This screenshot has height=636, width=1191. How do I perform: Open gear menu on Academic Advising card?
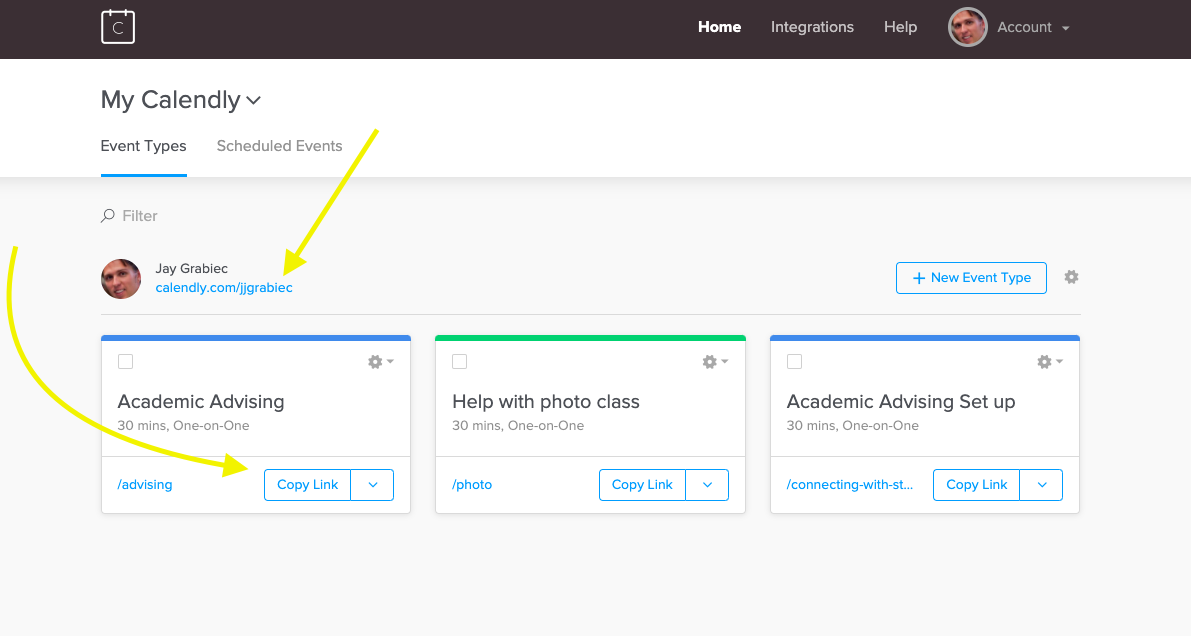coord(380,362)
